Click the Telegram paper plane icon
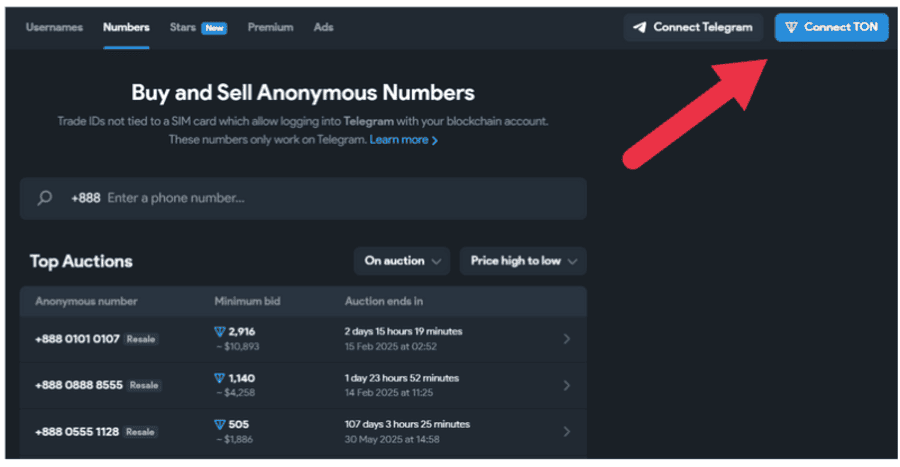This screenshot has width=900, height=467. pyautogui.click(x=639, y=27)
